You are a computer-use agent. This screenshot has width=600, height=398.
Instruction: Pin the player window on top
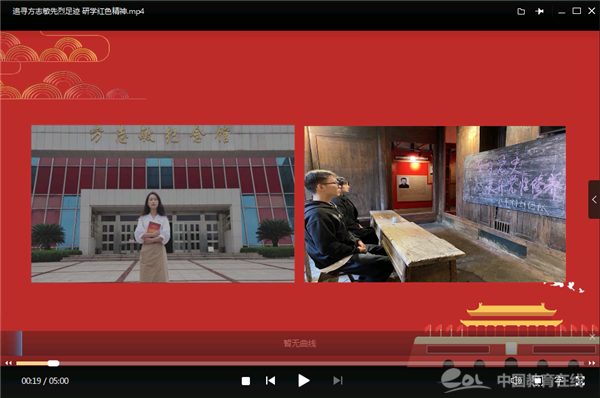540,11
